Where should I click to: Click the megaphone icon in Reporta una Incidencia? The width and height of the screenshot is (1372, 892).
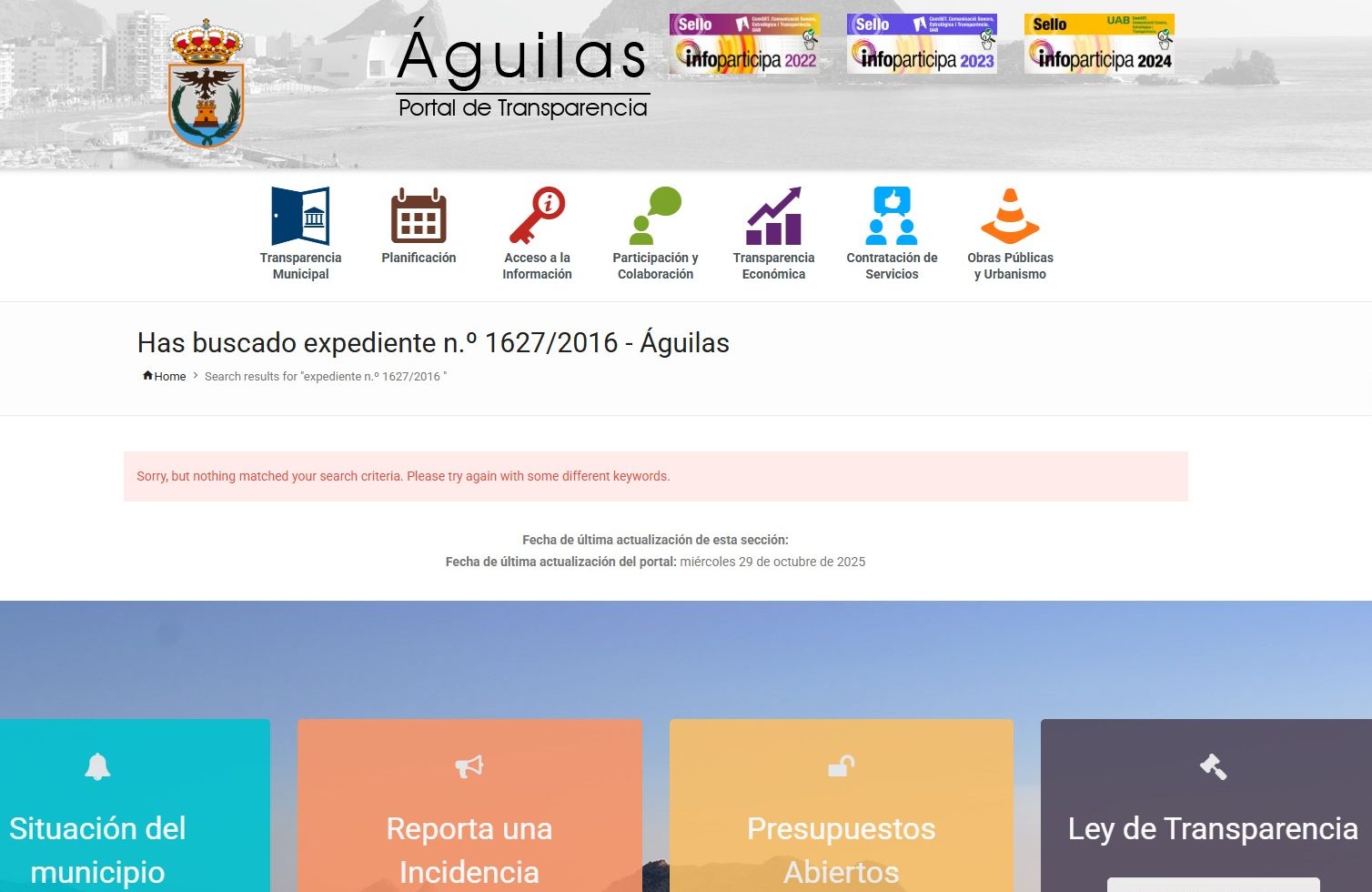[x=469, y=767]
